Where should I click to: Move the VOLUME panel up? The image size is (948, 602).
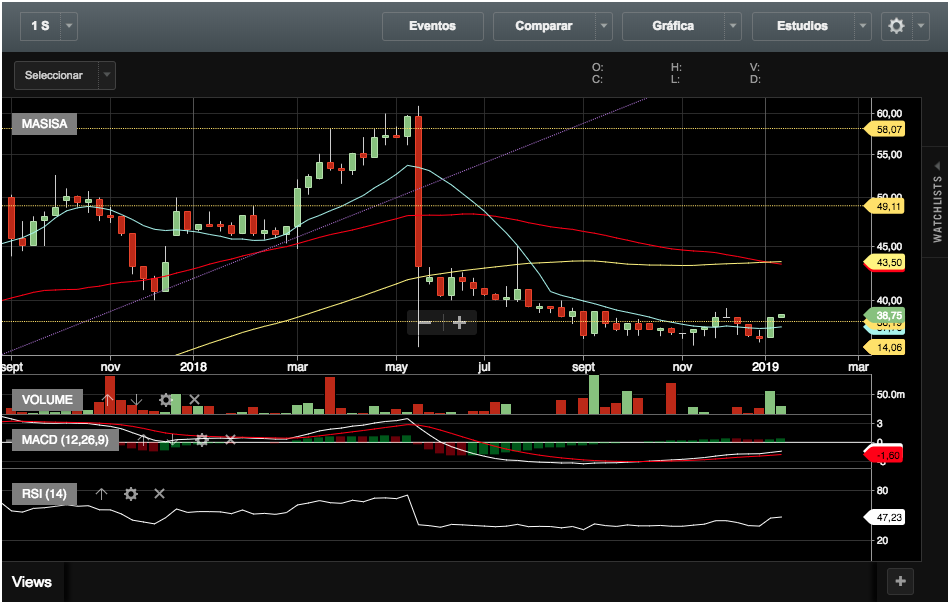pos(108,400)
